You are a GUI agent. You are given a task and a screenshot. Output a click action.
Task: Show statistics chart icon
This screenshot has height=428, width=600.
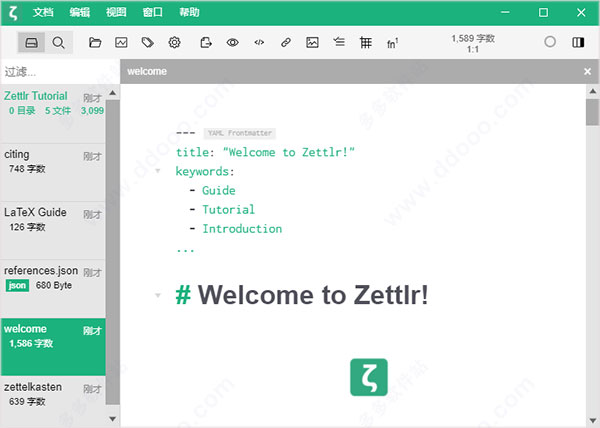point(121,42)
